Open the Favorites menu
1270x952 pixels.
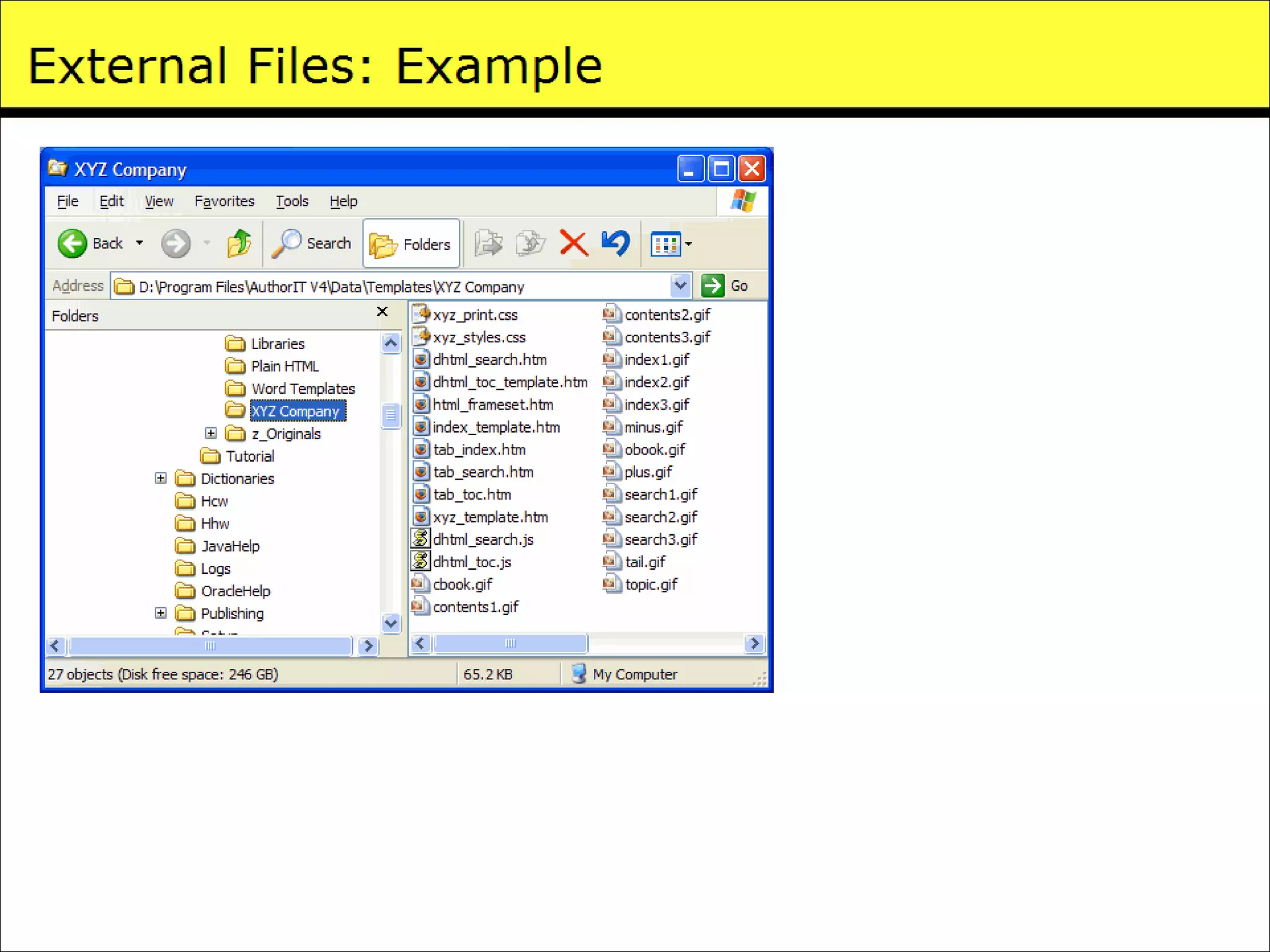click(x=224, y=201)
